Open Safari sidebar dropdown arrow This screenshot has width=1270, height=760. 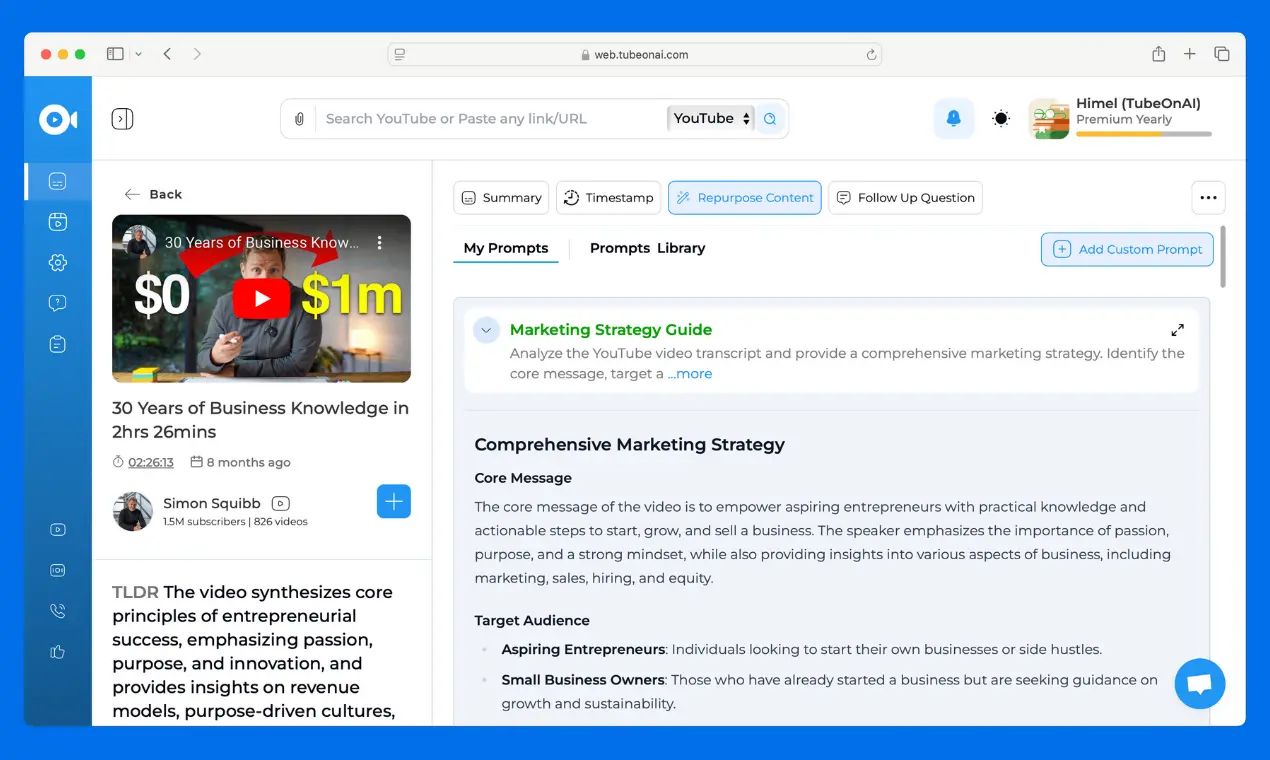[138, 54]
